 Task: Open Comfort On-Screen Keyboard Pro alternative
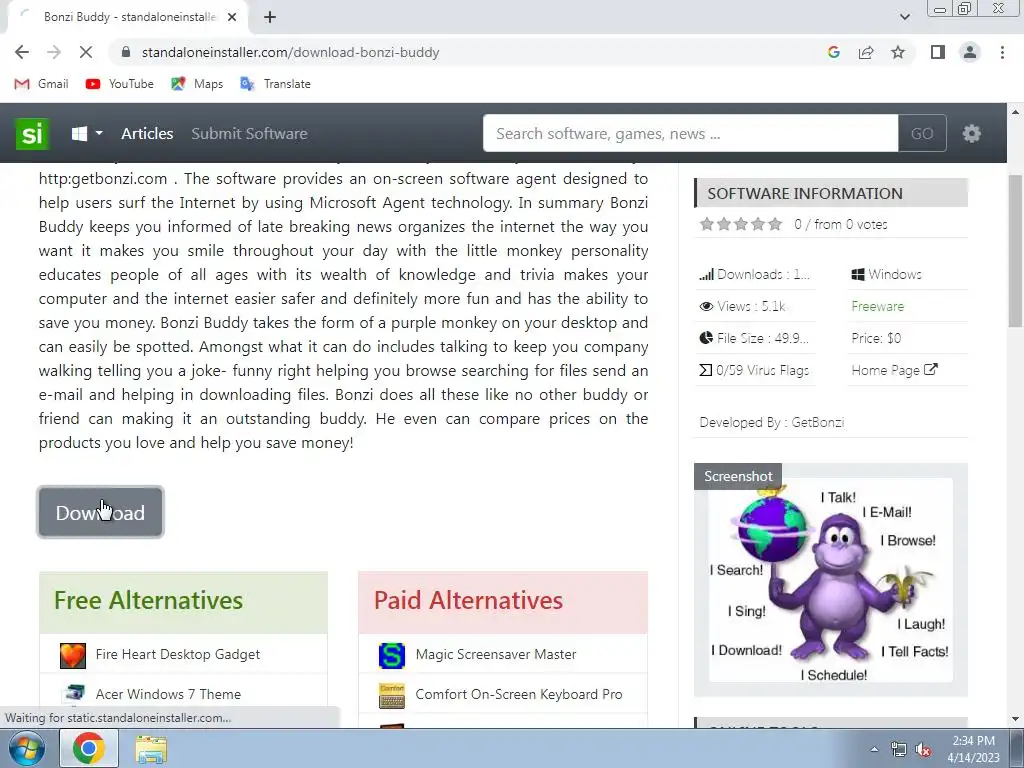click(x=519, y=694)
